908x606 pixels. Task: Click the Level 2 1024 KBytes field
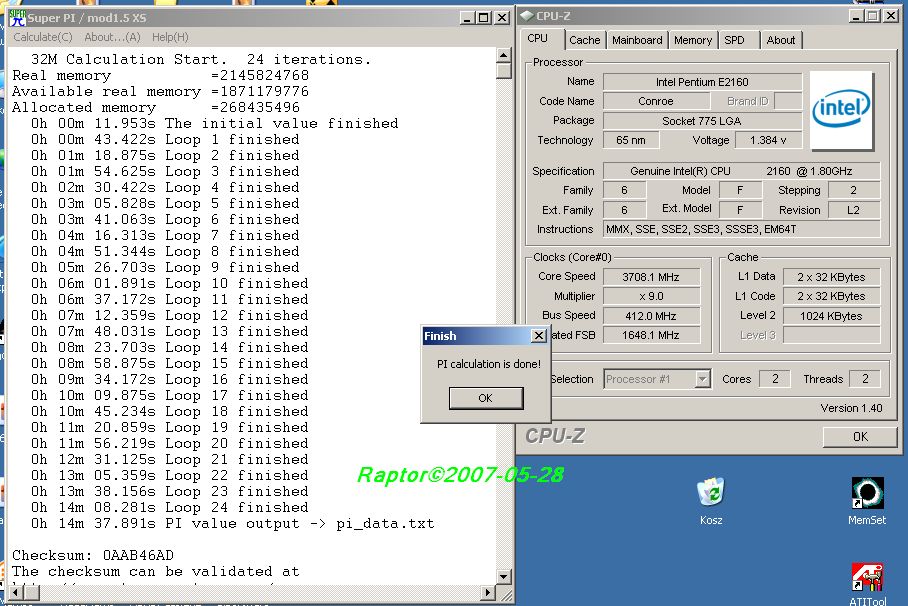[831, 316]
